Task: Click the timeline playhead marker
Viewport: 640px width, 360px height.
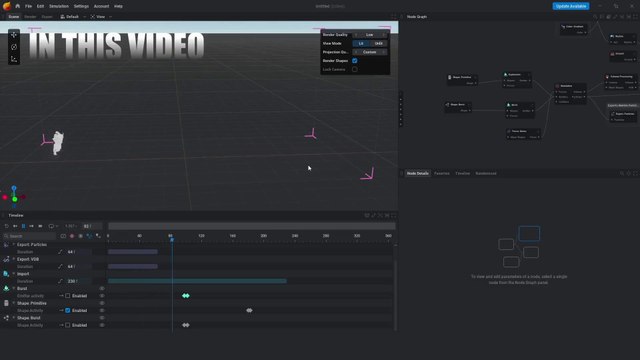Action: (x=172, y=240)
